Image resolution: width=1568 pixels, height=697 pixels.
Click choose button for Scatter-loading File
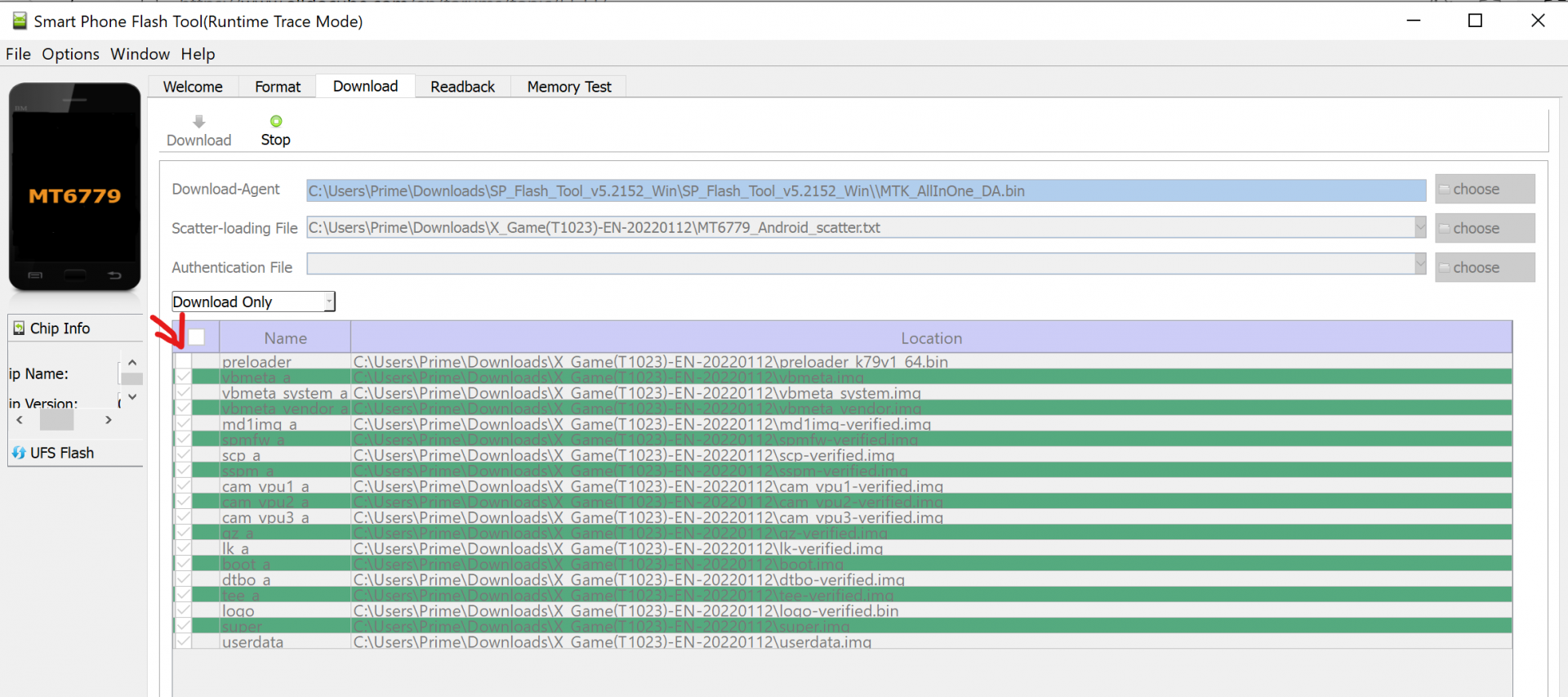click(x=1484, y=228)
